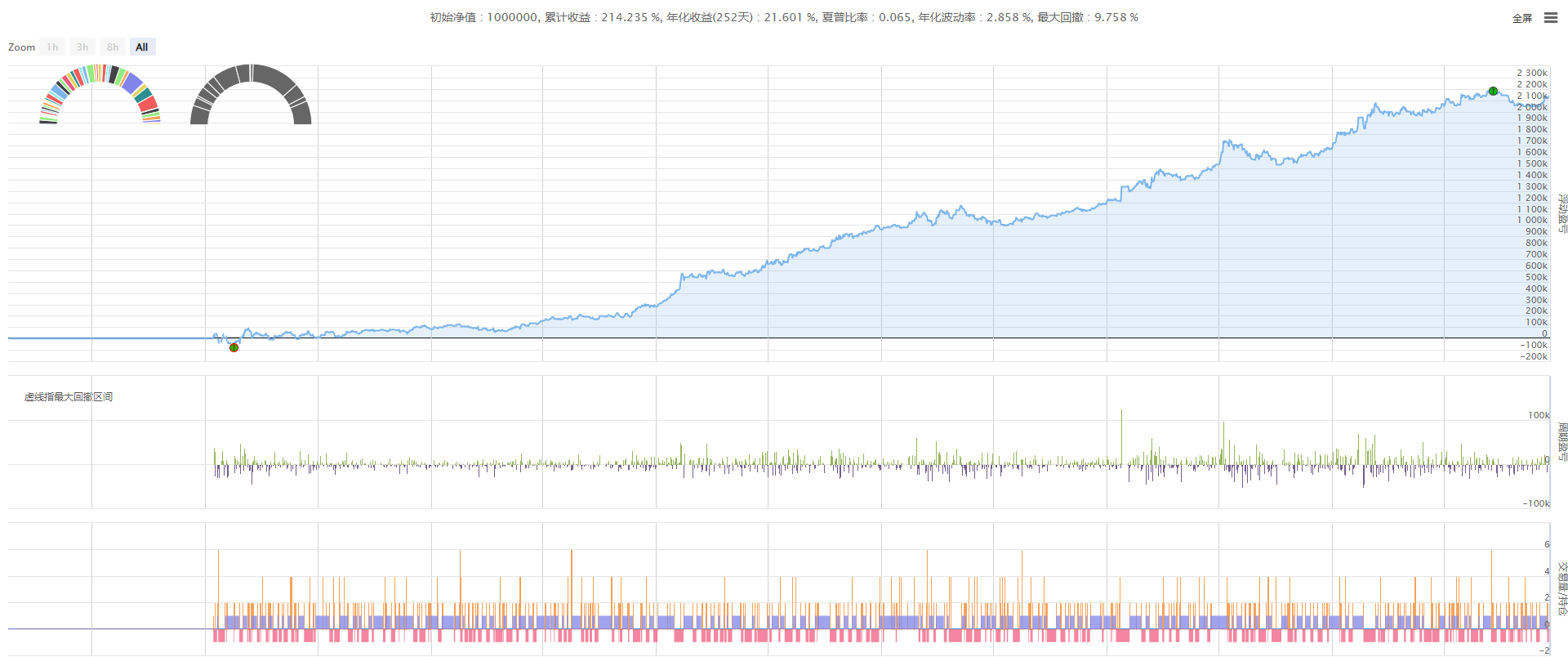Click the Zoom label text

point(22,47)
